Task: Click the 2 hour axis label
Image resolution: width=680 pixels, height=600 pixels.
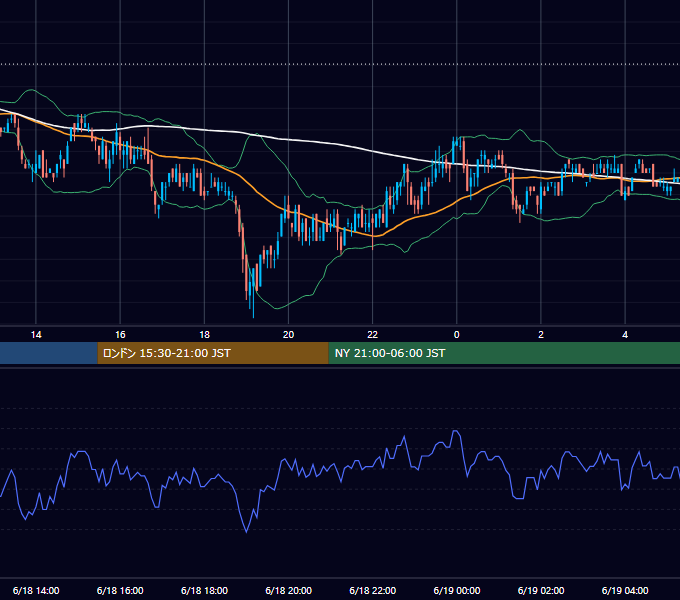Action: pyautogui.click(x=541, y=335)
